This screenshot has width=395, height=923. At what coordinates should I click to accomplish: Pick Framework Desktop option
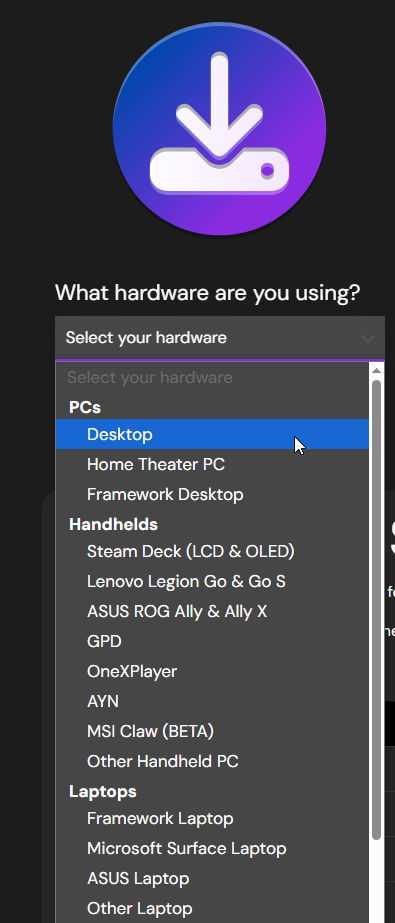point(212,494)
